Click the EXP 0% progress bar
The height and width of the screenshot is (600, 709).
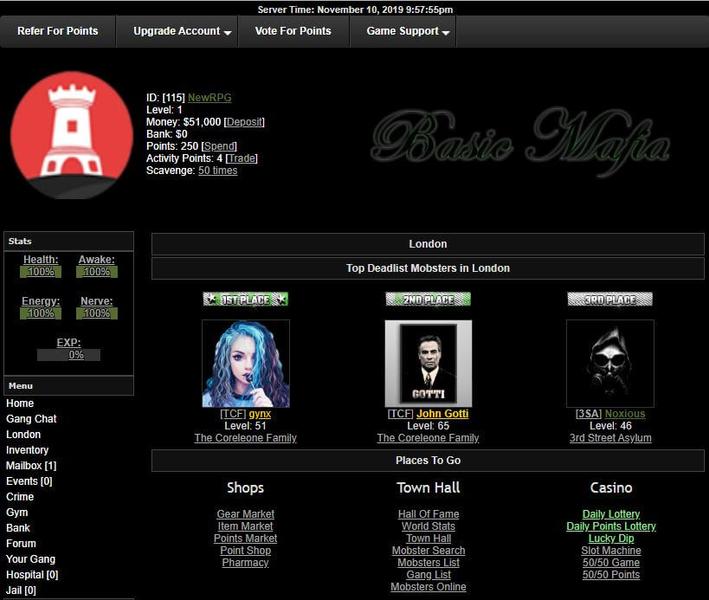pos(69,355)
